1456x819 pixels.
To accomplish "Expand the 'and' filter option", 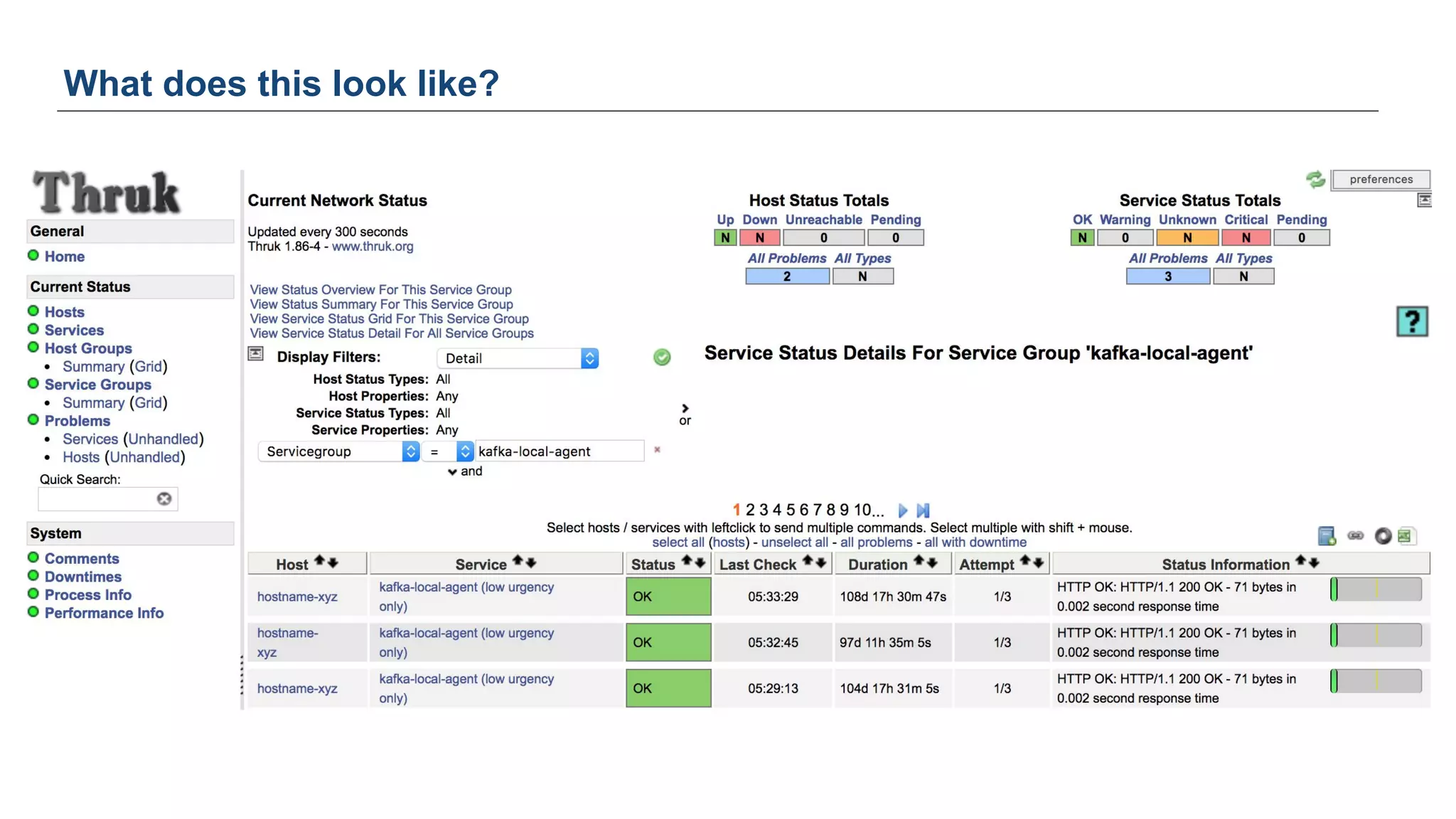I will 464,471.
